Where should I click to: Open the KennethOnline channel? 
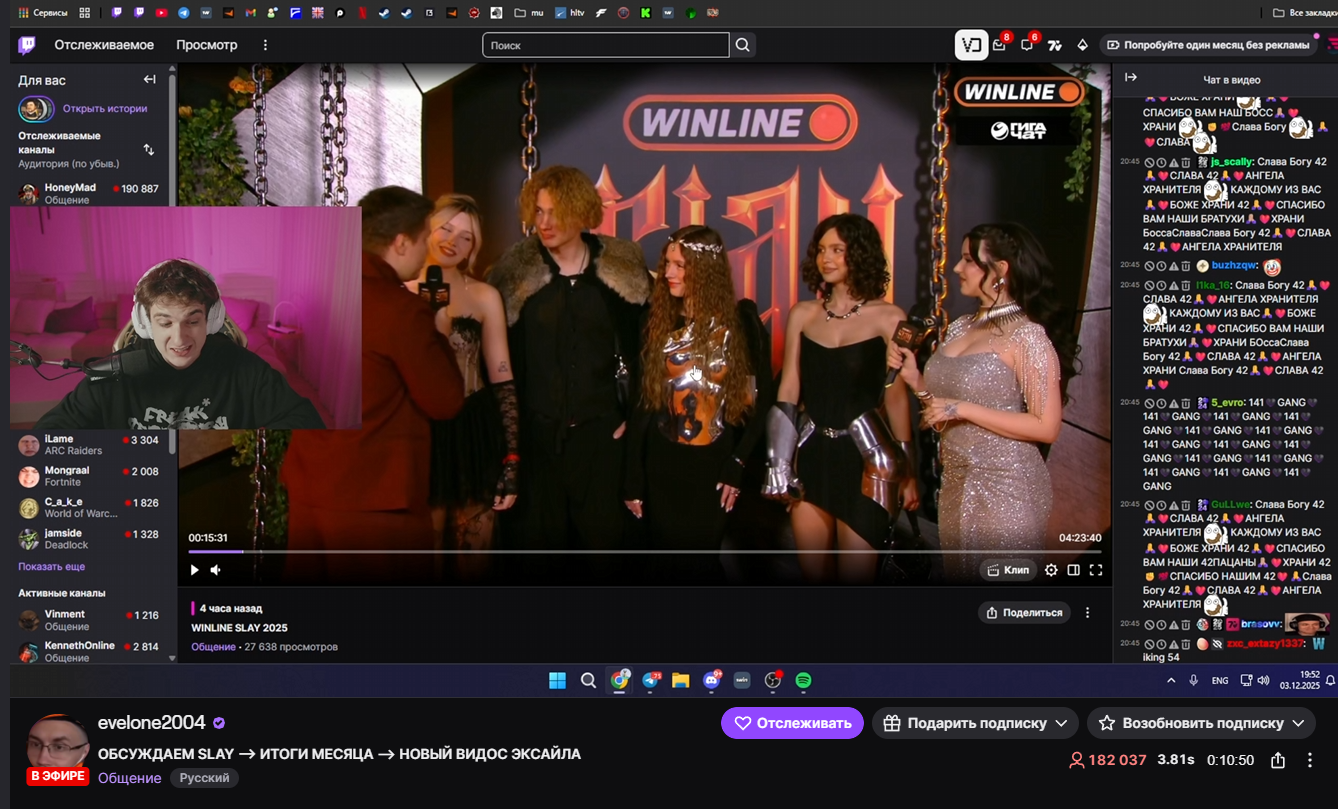click(88, 651)
